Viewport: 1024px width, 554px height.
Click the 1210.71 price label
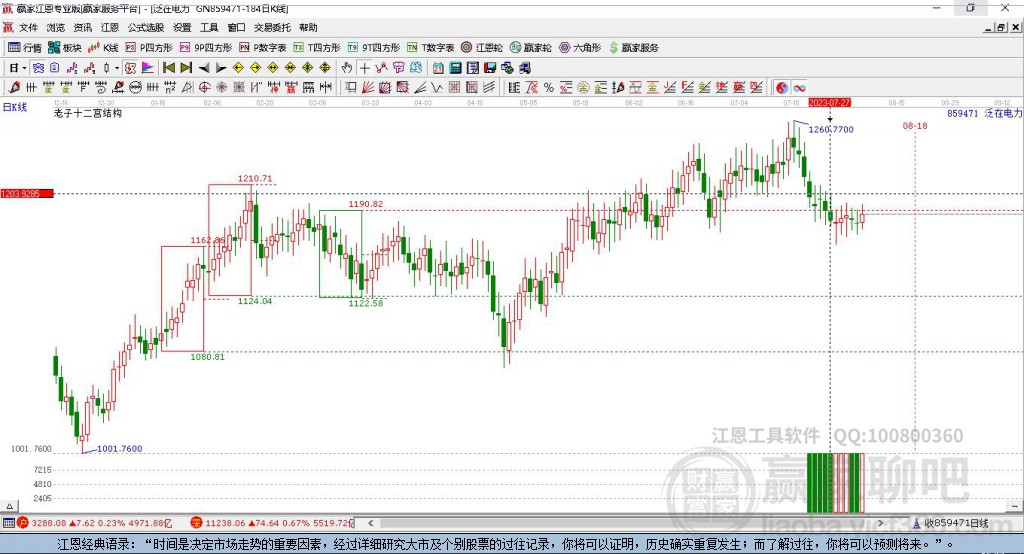point(255,178)
